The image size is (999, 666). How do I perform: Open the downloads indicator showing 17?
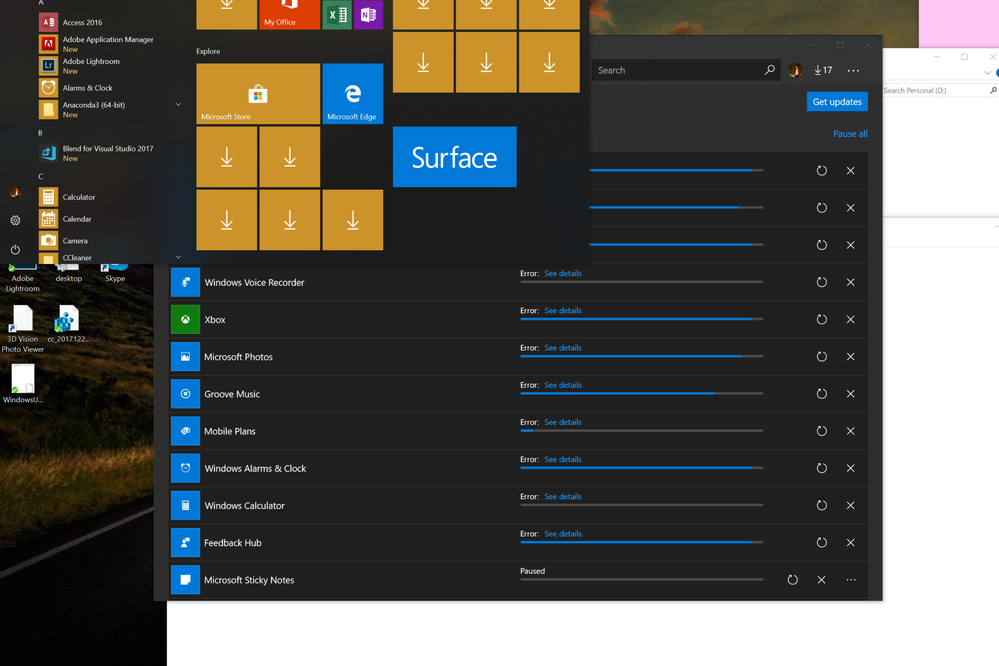[823, 70]
